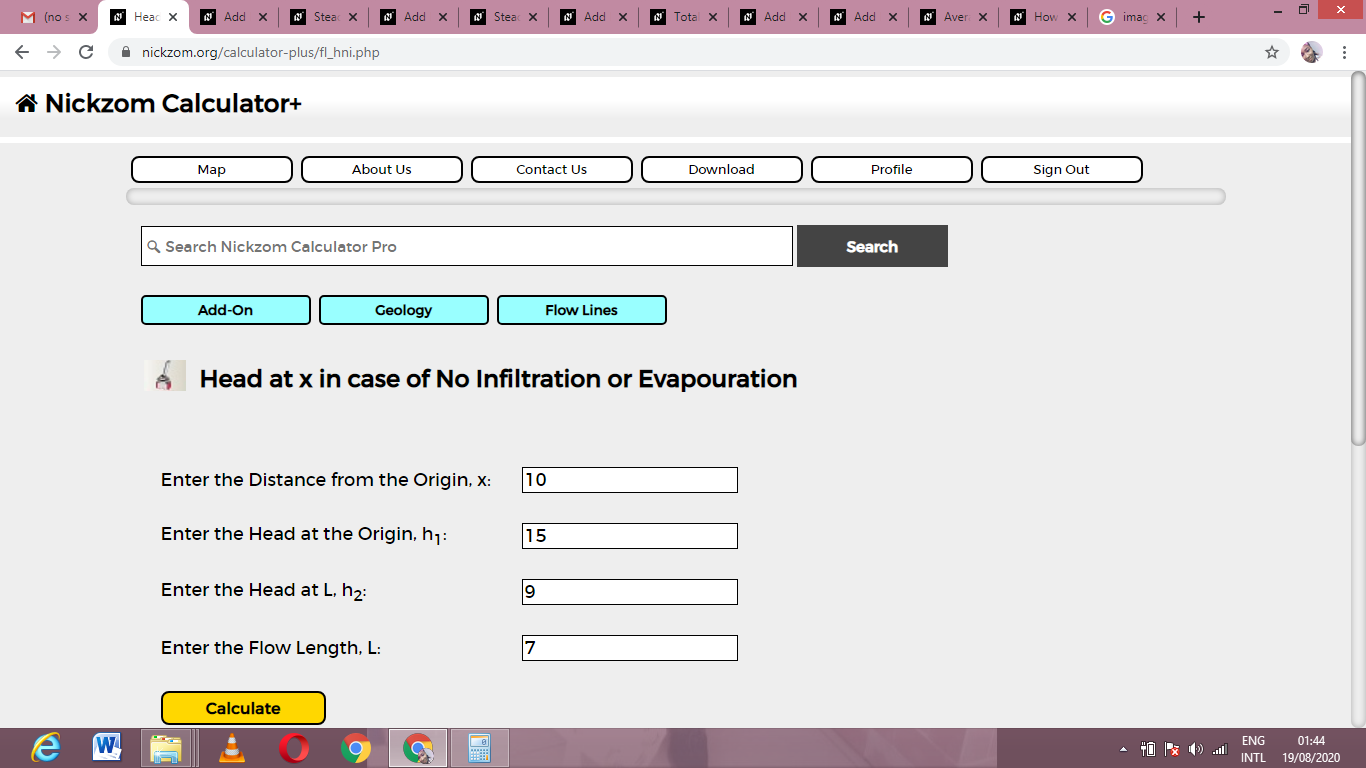
Task: Click the Head at L input field
Action: click(x=630, y=592)
